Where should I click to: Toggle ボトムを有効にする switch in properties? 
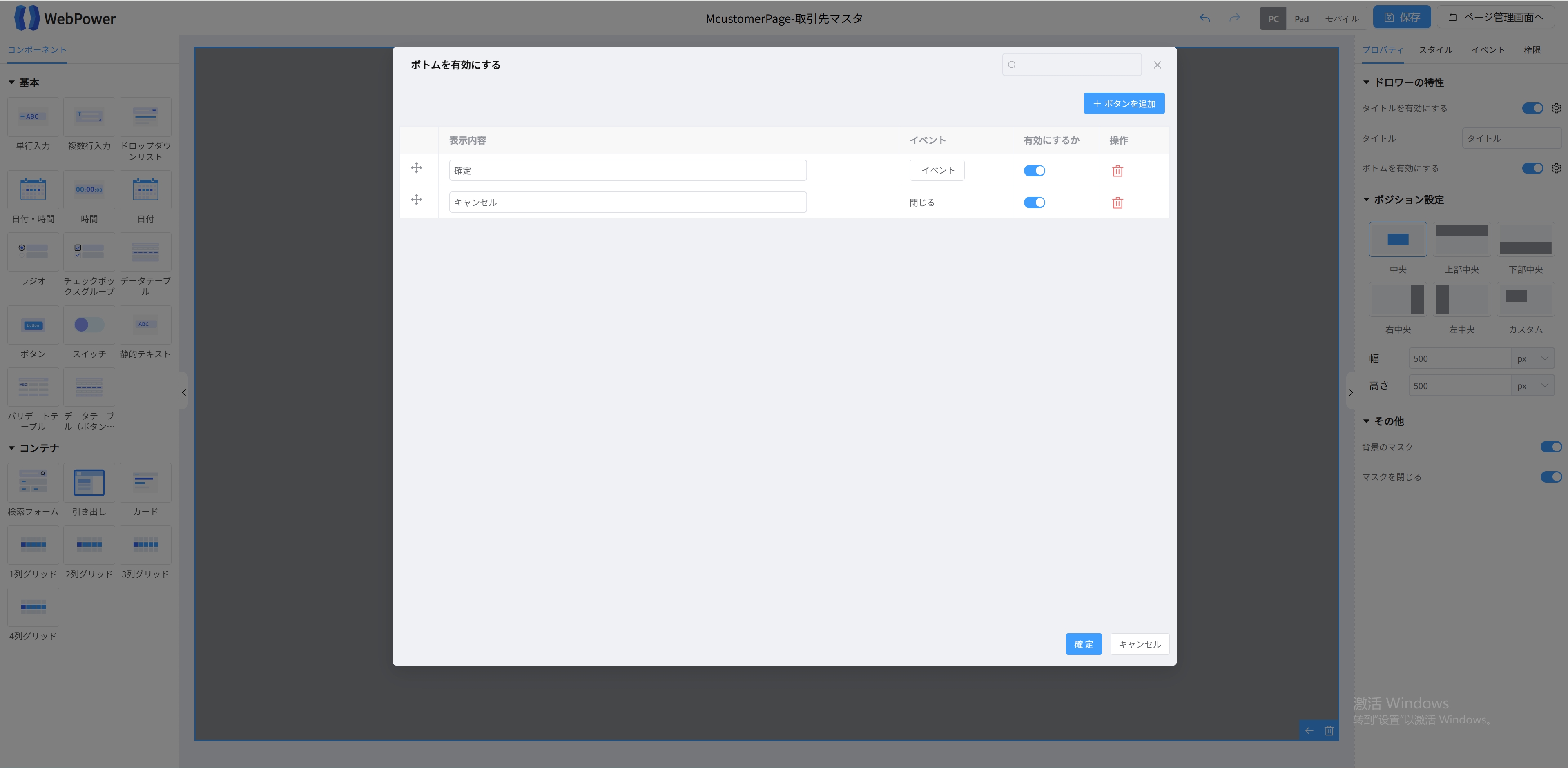click(x=1532, y=168)
